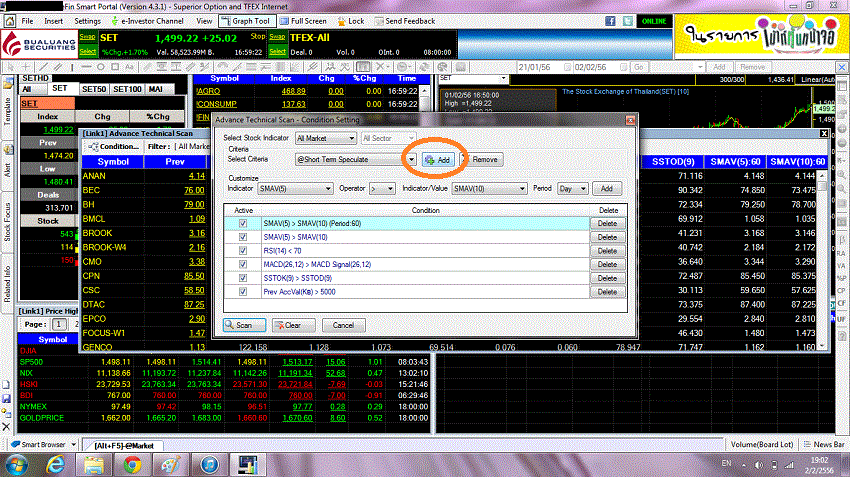
Task: Open the Period Day dropdown
Action: point(572,189)
